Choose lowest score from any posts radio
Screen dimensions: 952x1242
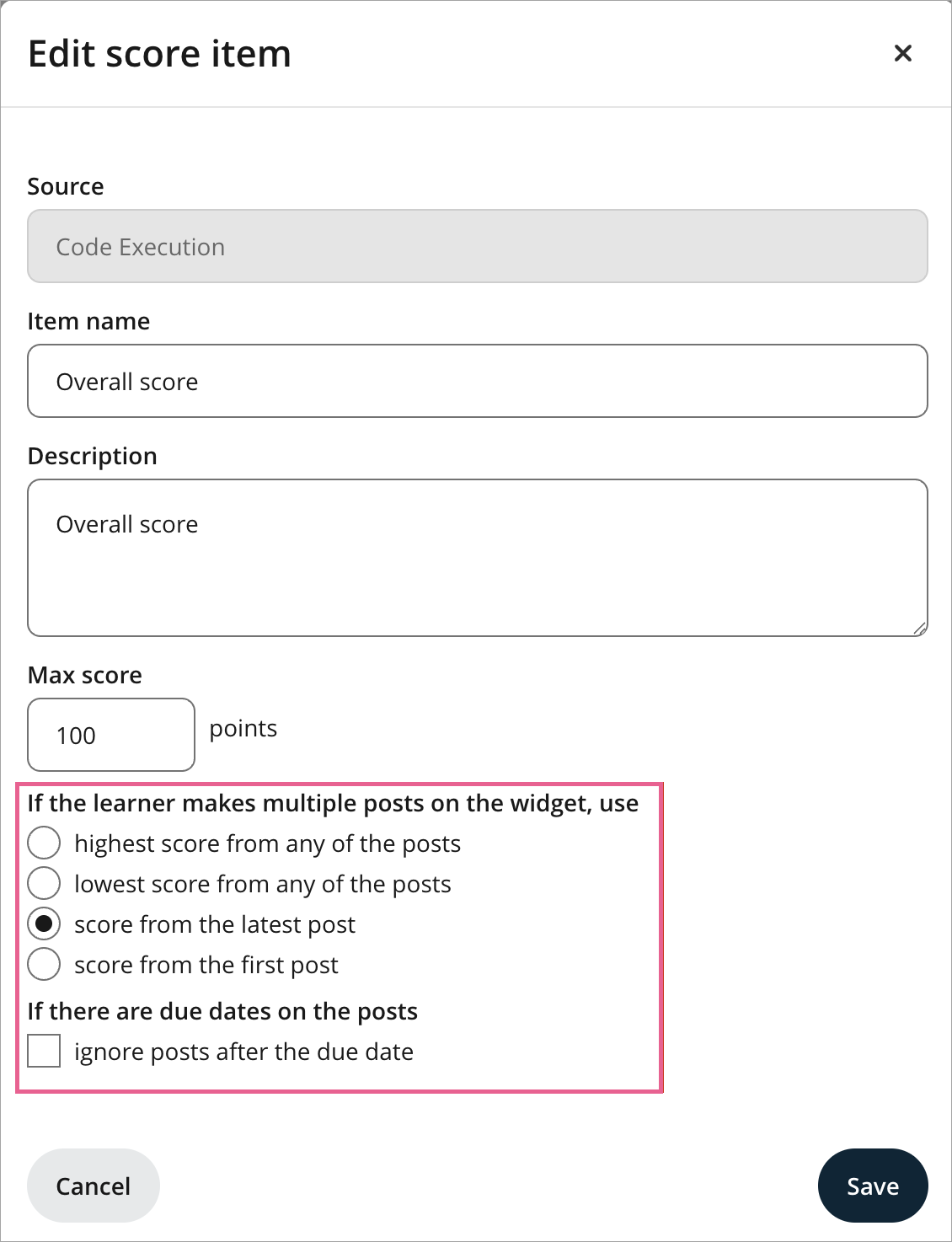[44, 882]
